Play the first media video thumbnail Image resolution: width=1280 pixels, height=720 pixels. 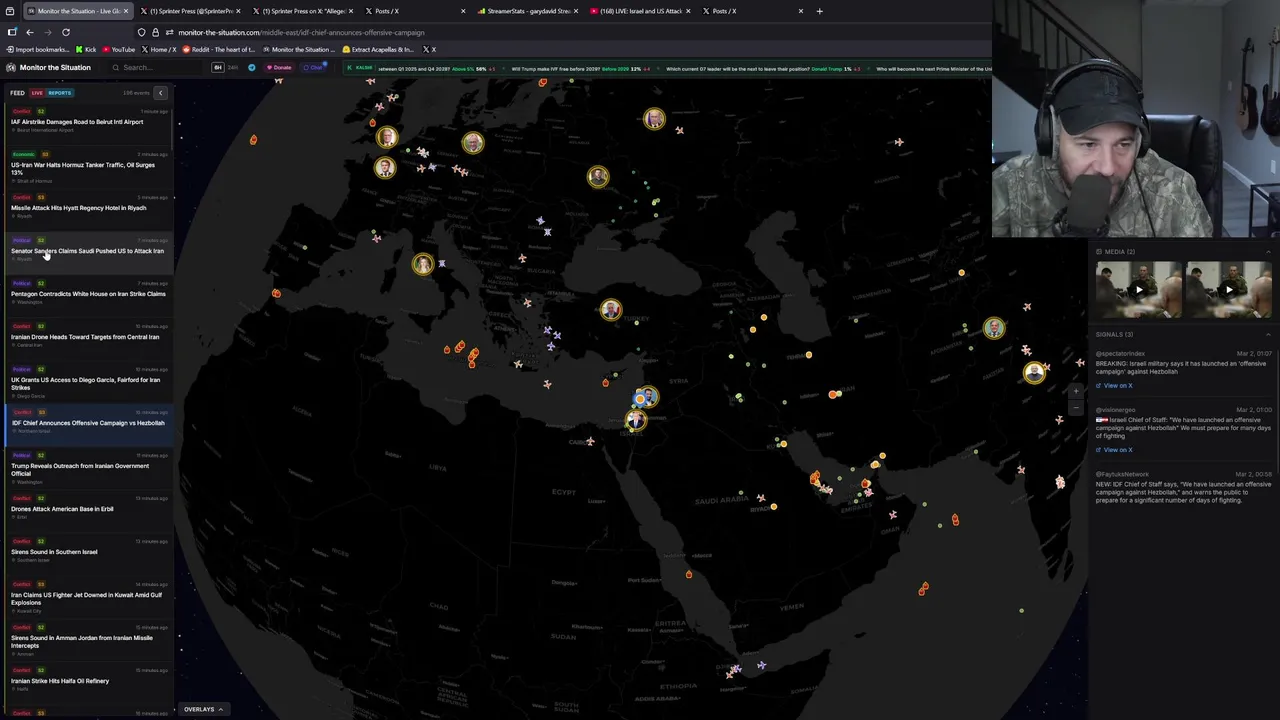point(1138,290)
